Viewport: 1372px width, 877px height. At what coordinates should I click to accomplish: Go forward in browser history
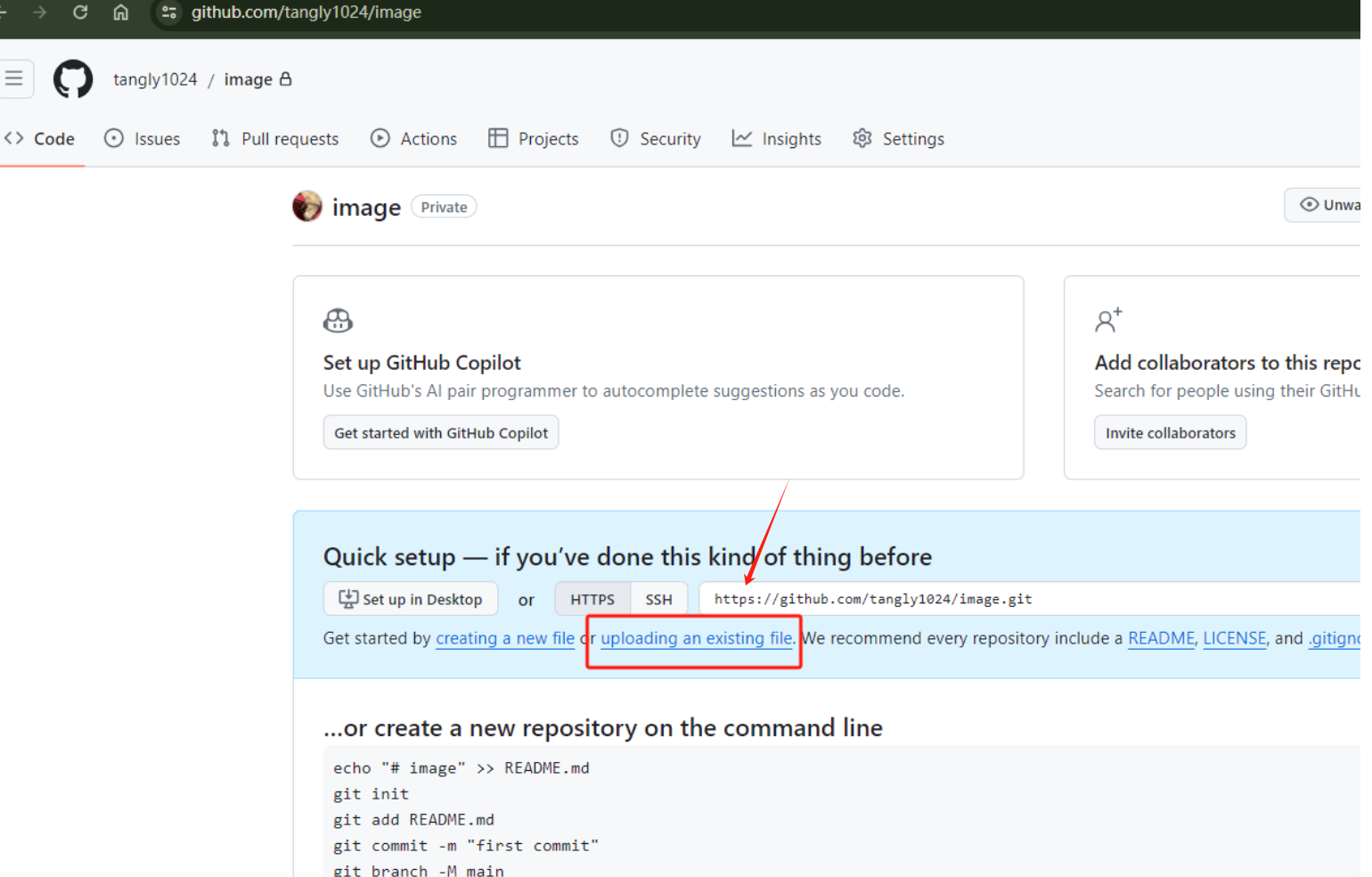tap(39, 12)
